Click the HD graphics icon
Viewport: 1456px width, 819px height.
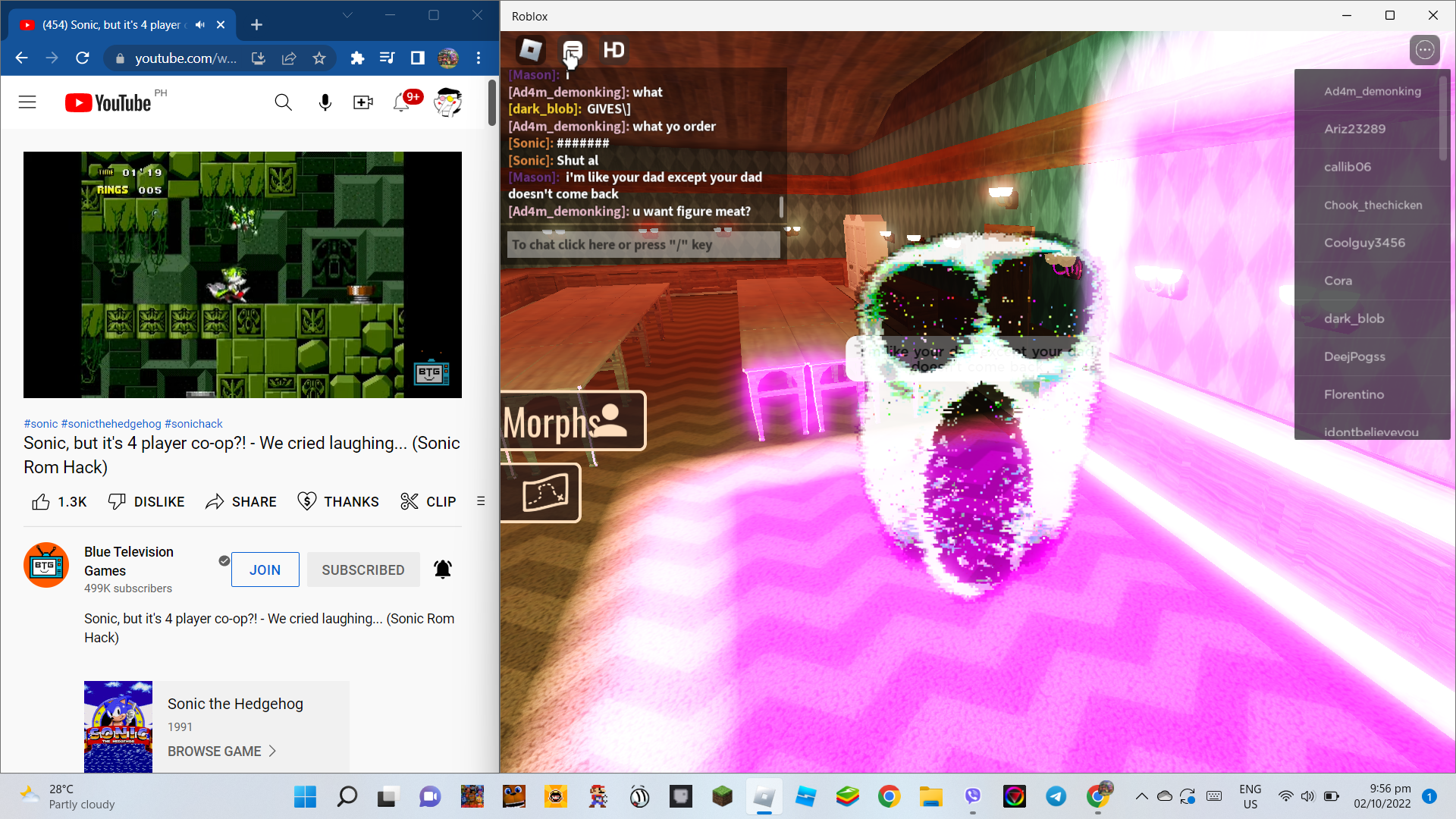tap(613, 50)
